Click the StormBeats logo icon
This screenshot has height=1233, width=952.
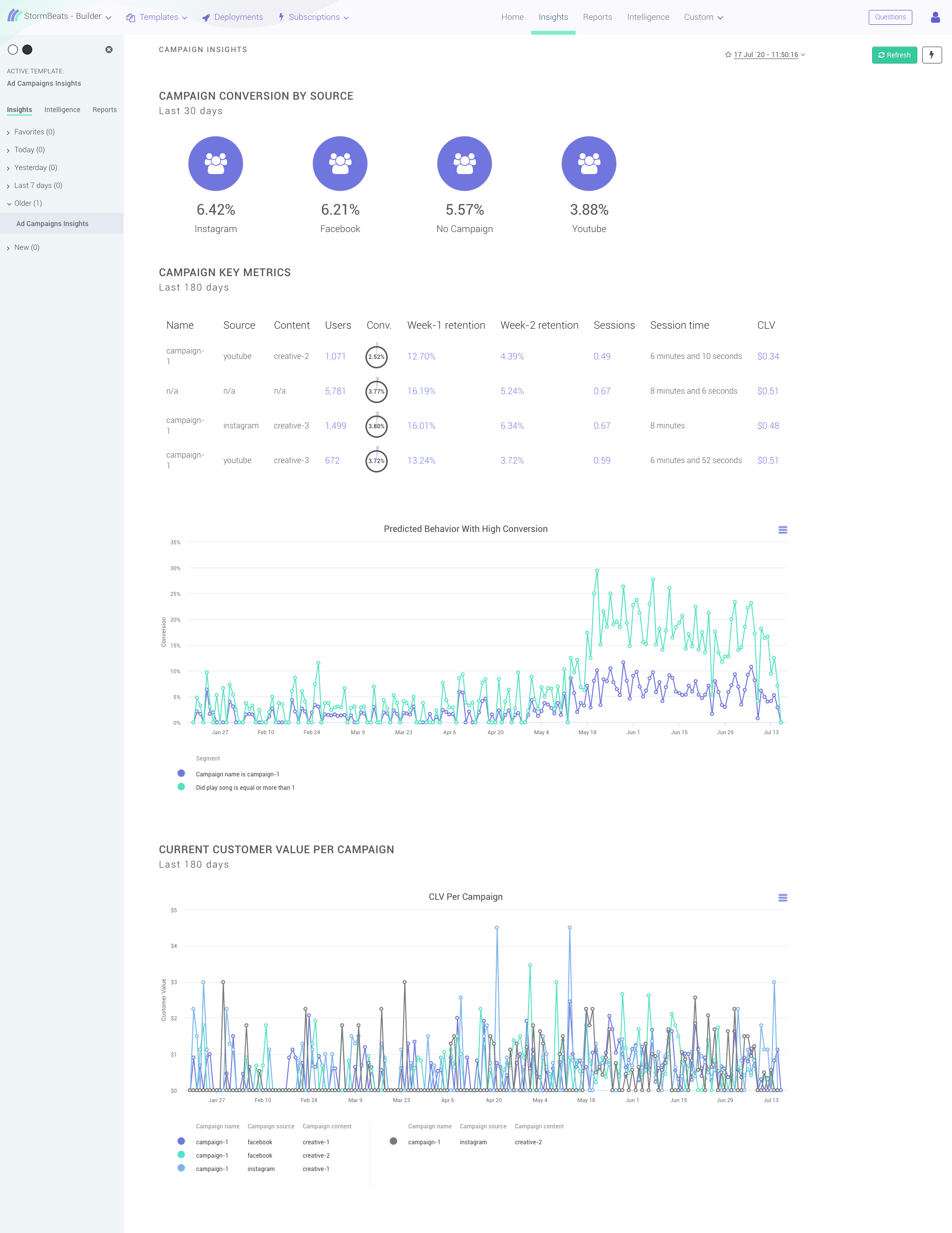[14, 16]
